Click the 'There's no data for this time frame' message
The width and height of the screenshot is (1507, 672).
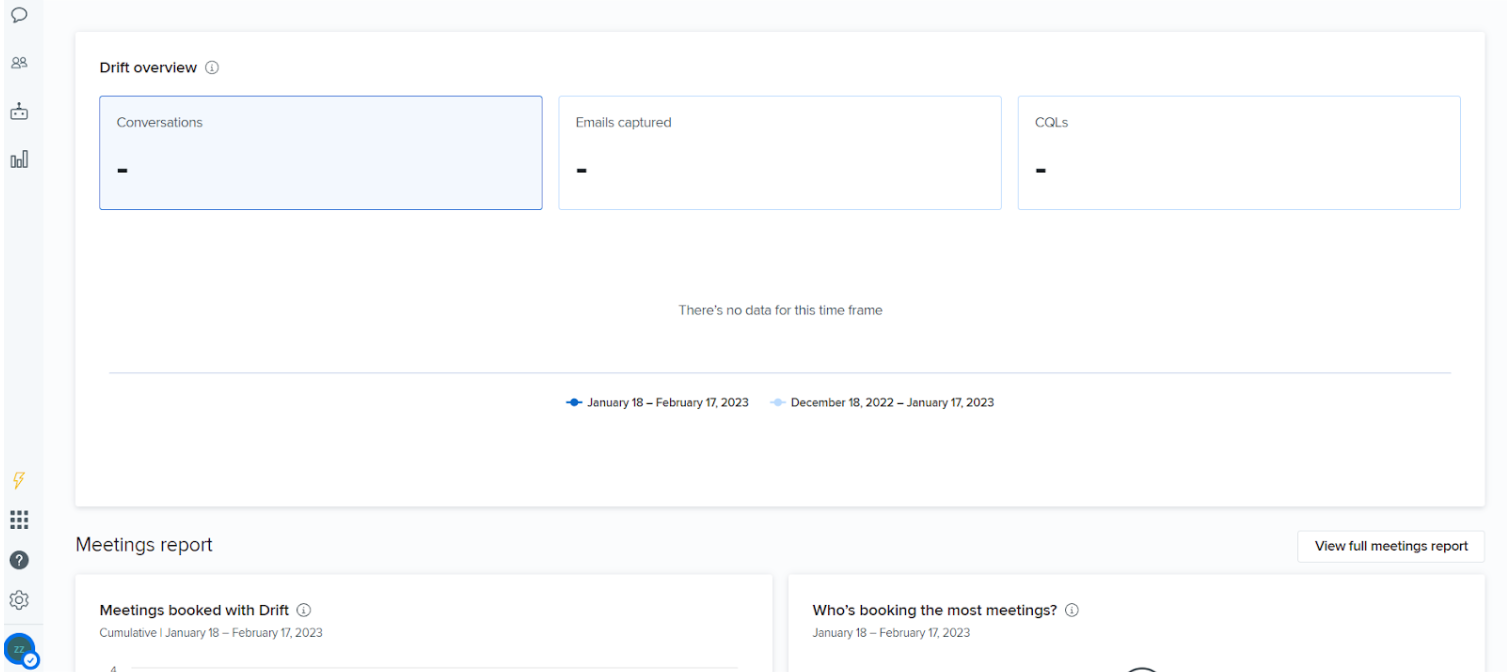click(x=780, y=311)
